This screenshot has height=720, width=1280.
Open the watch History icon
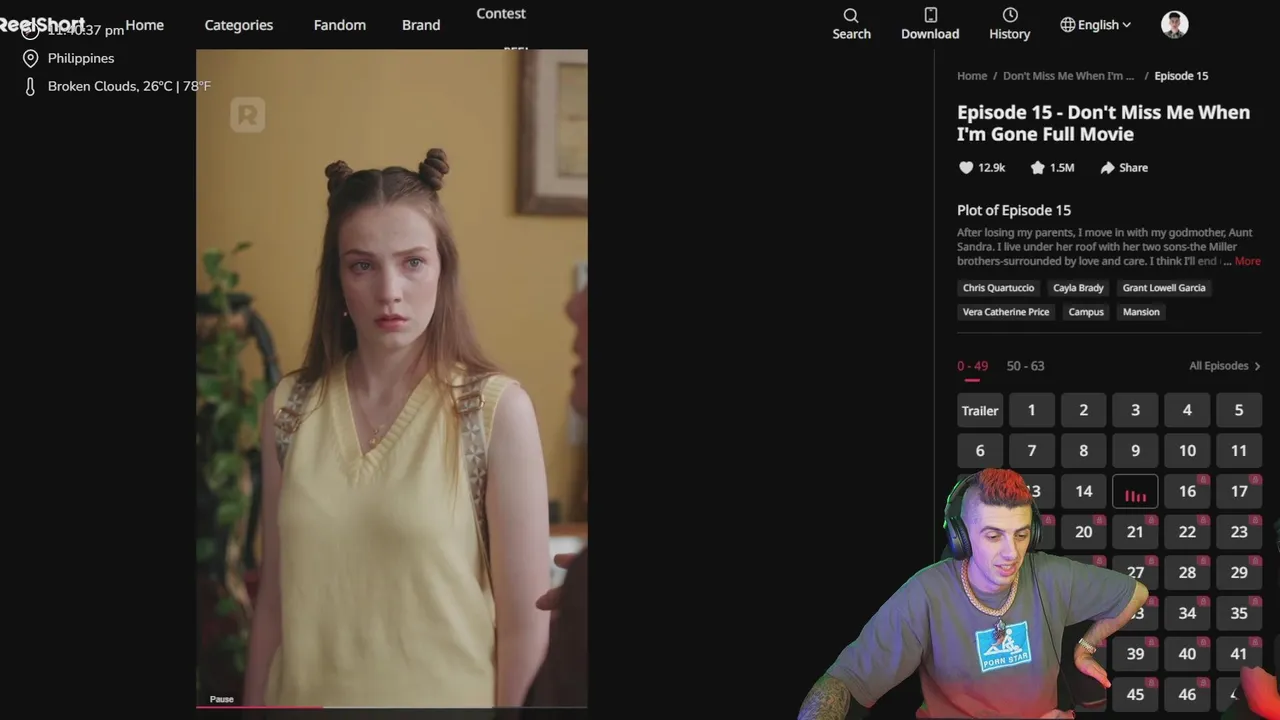(1009, 24)
